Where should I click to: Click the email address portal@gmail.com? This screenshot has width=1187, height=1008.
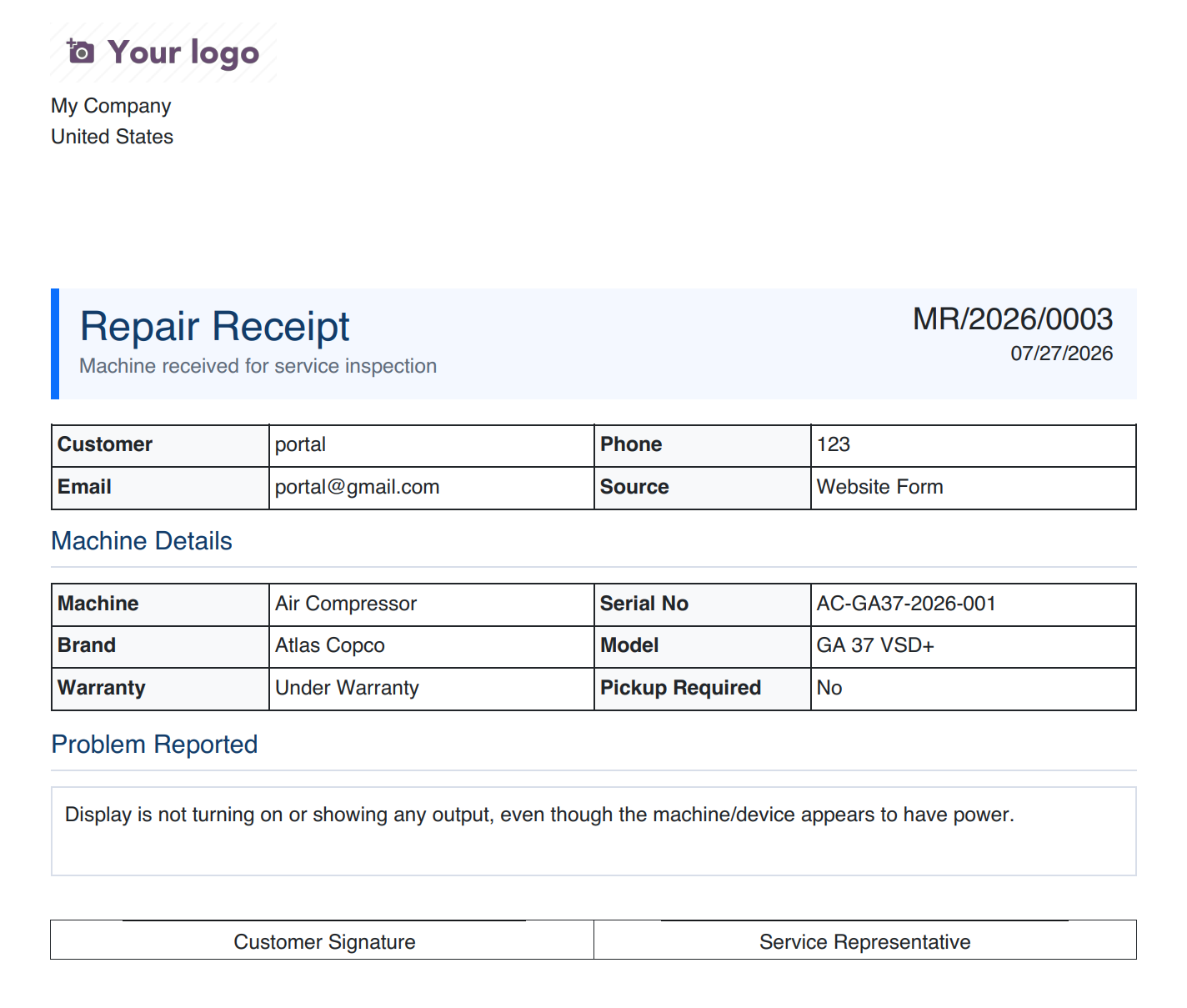pos(357,487)
